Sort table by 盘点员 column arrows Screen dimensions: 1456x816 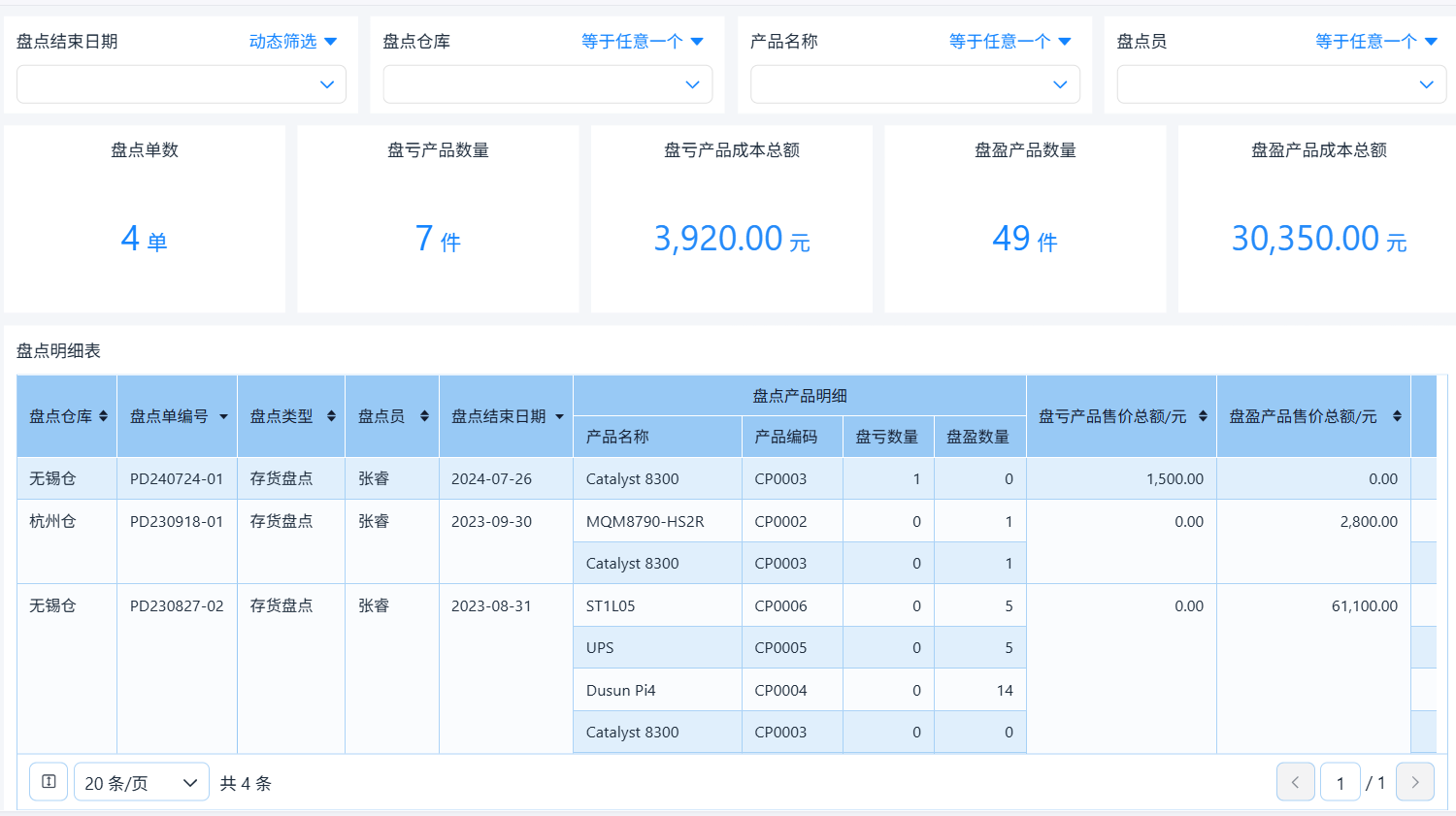pos(424,416)
